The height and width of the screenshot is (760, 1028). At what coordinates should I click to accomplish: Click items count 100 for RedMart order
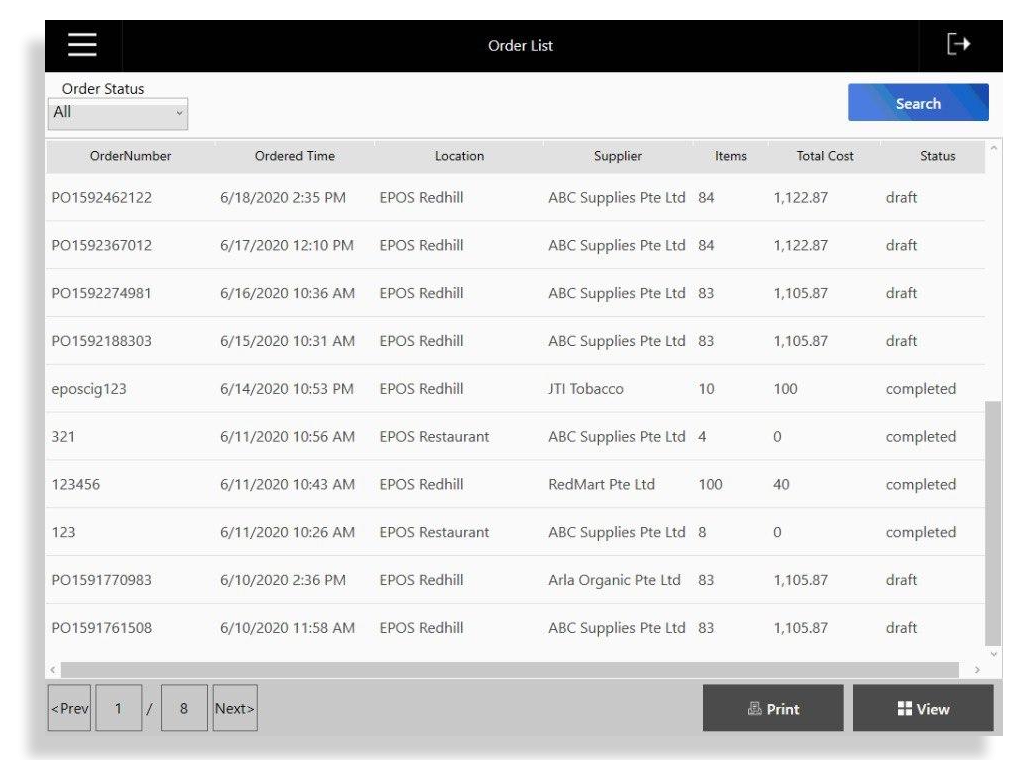710,485
